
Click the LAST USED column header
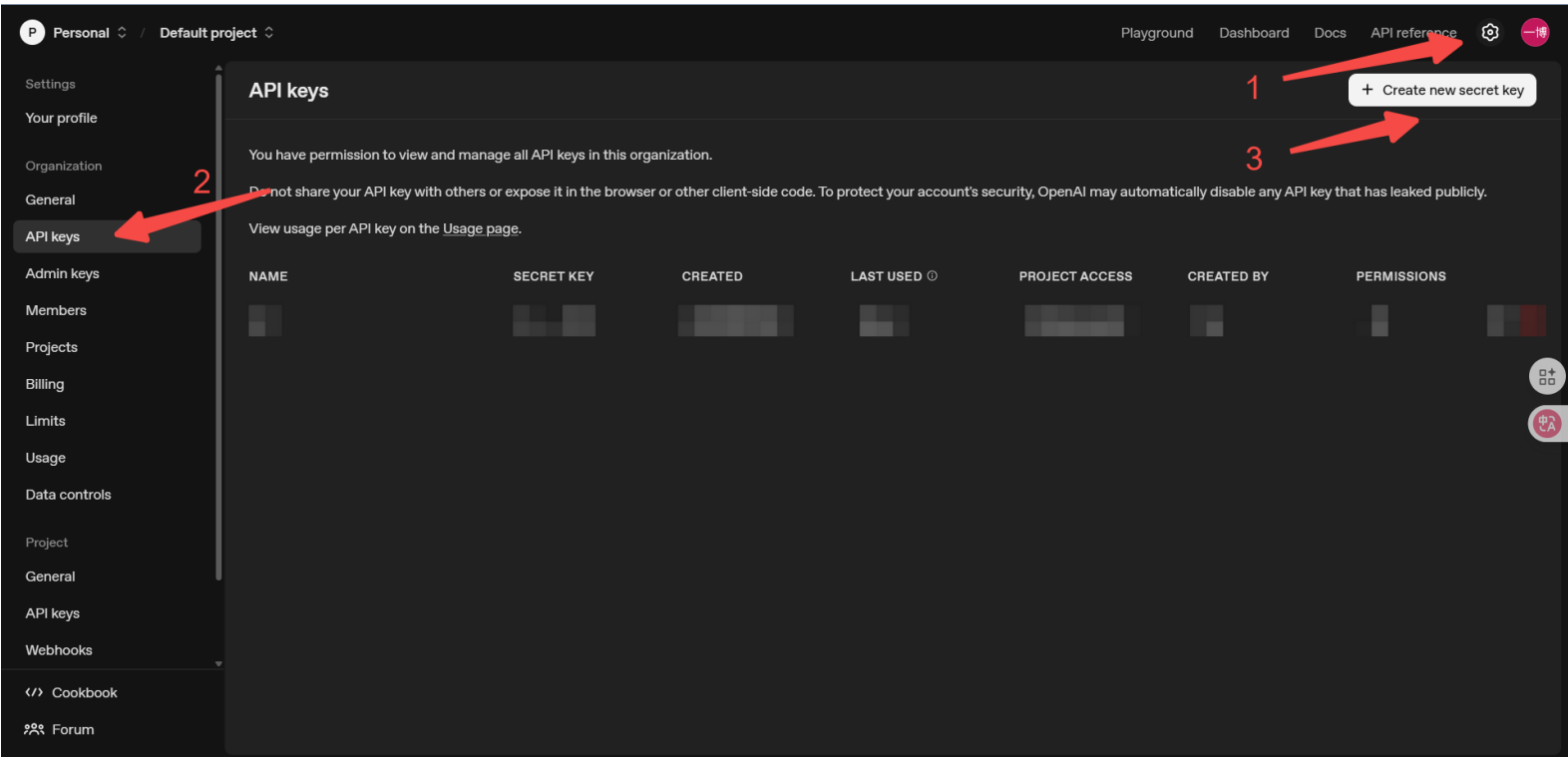[886, 276]
